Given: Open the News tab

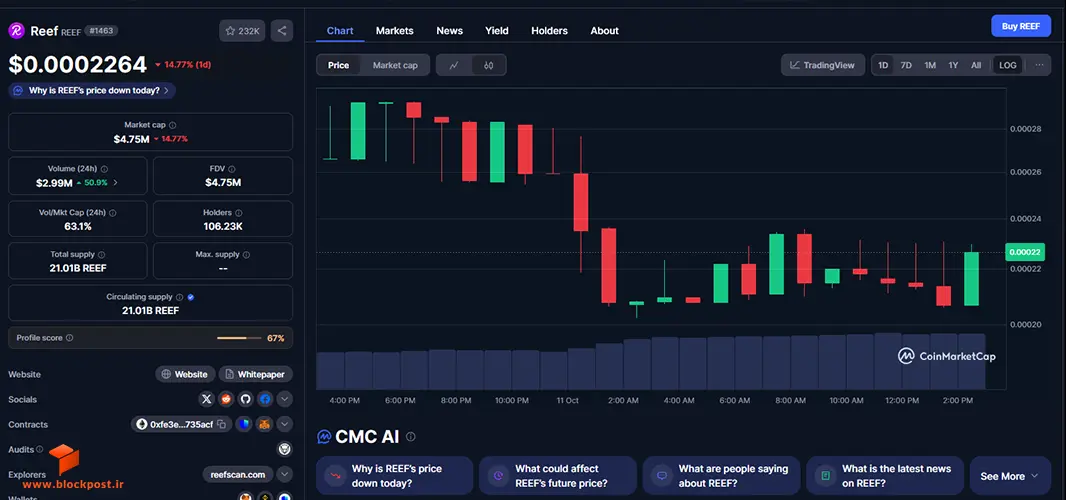Looking at the screenshot, I should (x=449, y=31).
